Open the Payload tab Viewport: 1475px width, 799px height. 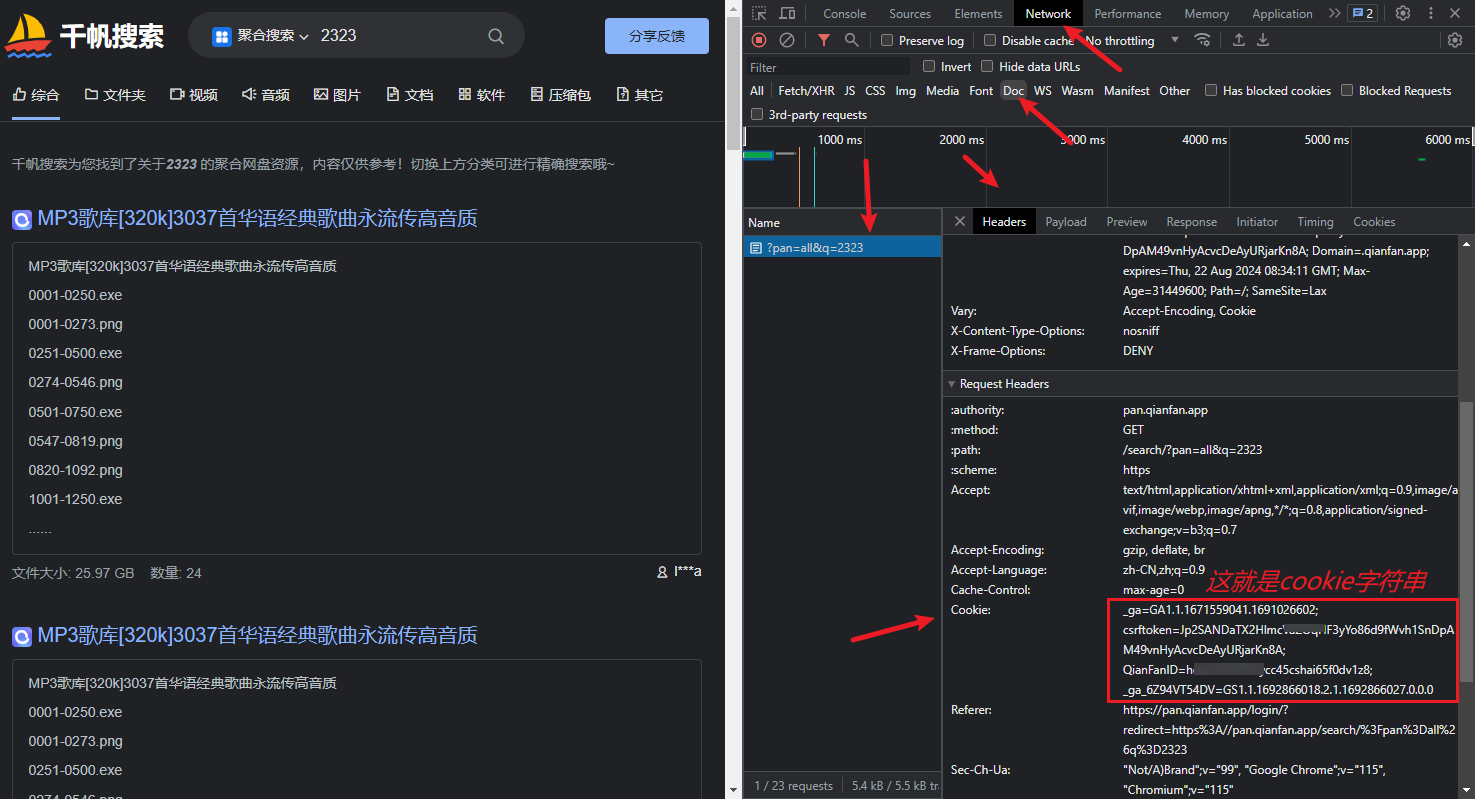click(1066, 221)
